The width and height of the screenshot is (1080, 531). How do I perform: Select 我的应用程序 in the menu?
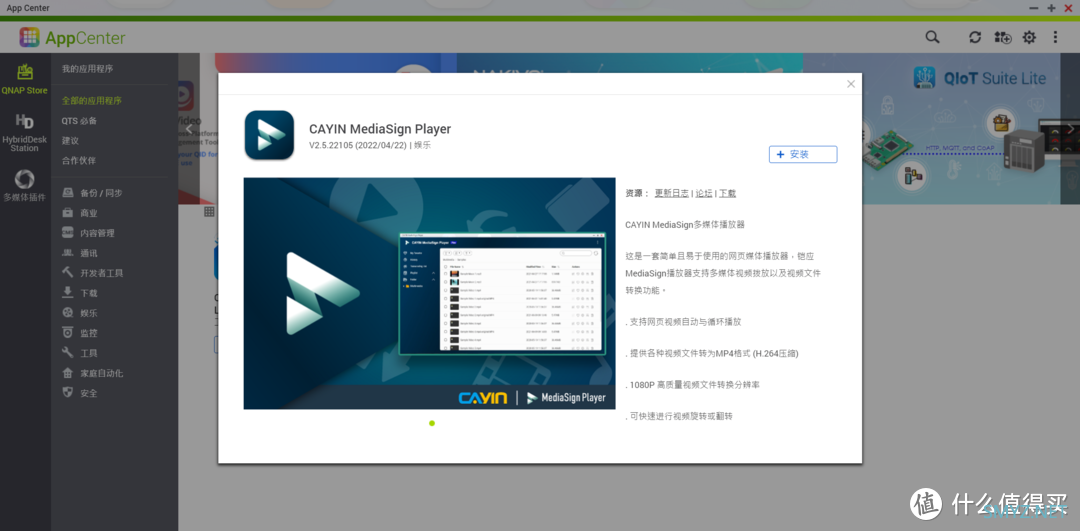click(x=88, y=69)
